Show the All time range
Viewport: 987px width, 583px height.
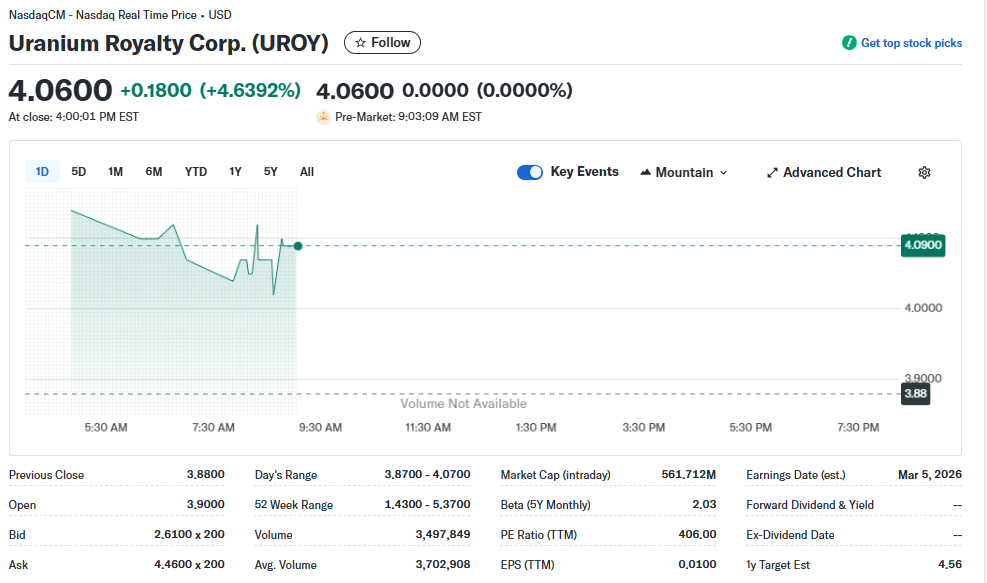point(307,172)
